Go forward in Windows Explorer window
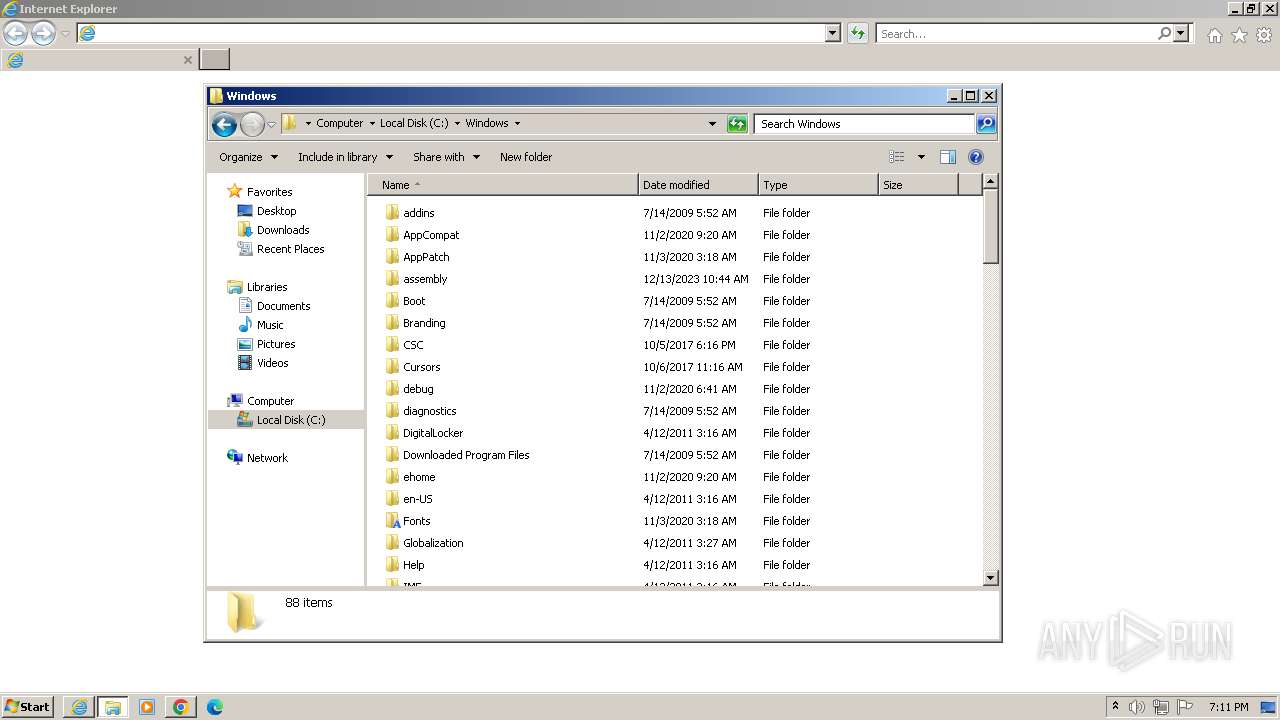The height and width of the screenshot is (720, 1280). point(252,124)
